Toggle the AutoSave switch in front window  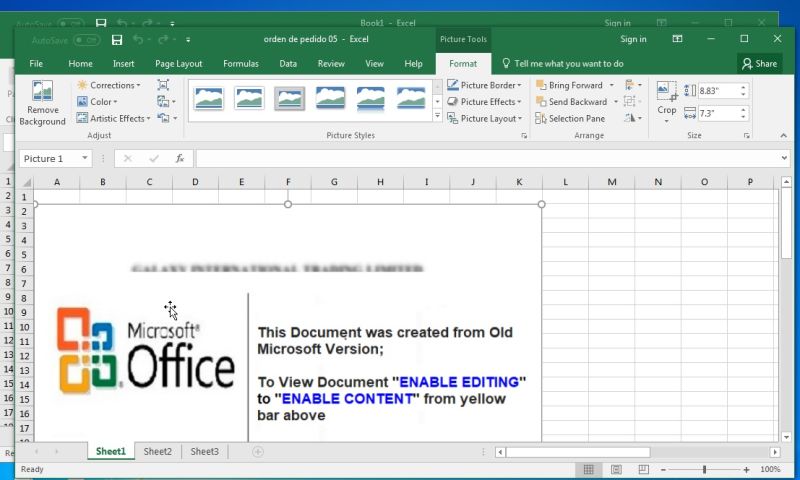(x=86, y=40)
